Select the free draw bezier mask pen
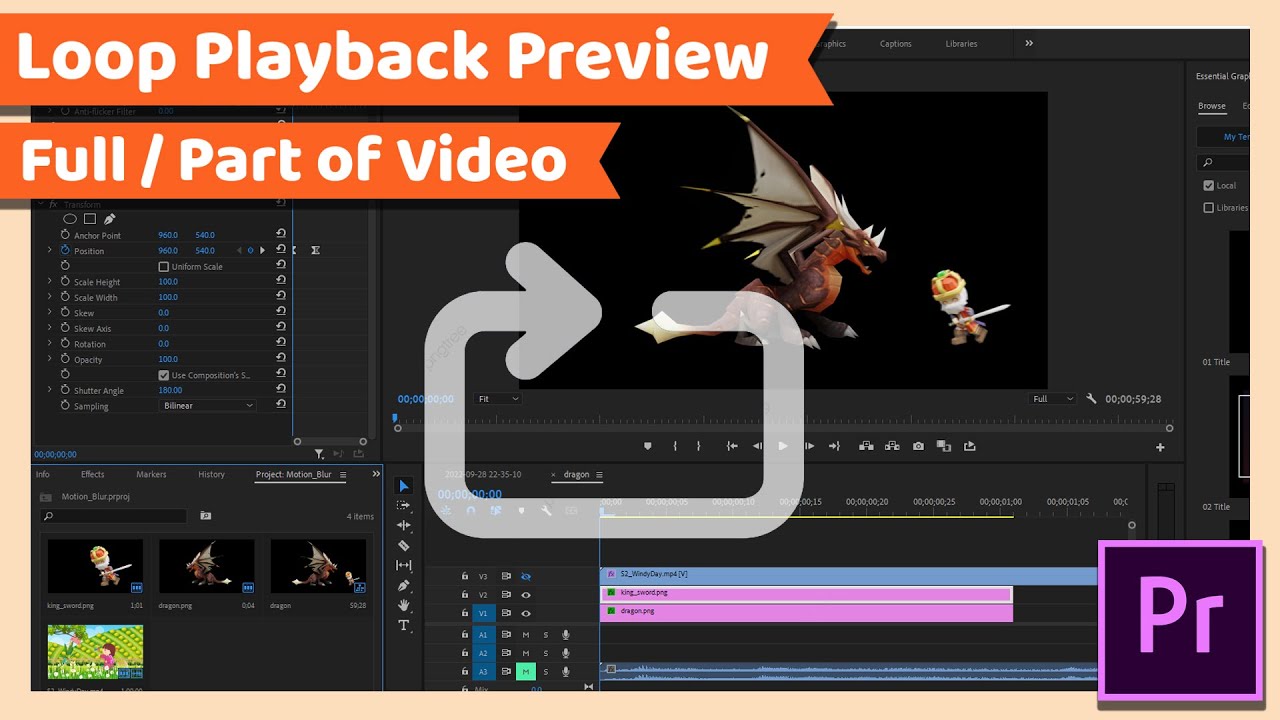Image resolution: width=1280 pixels, height=720 pixels. [x=109, y=219]
